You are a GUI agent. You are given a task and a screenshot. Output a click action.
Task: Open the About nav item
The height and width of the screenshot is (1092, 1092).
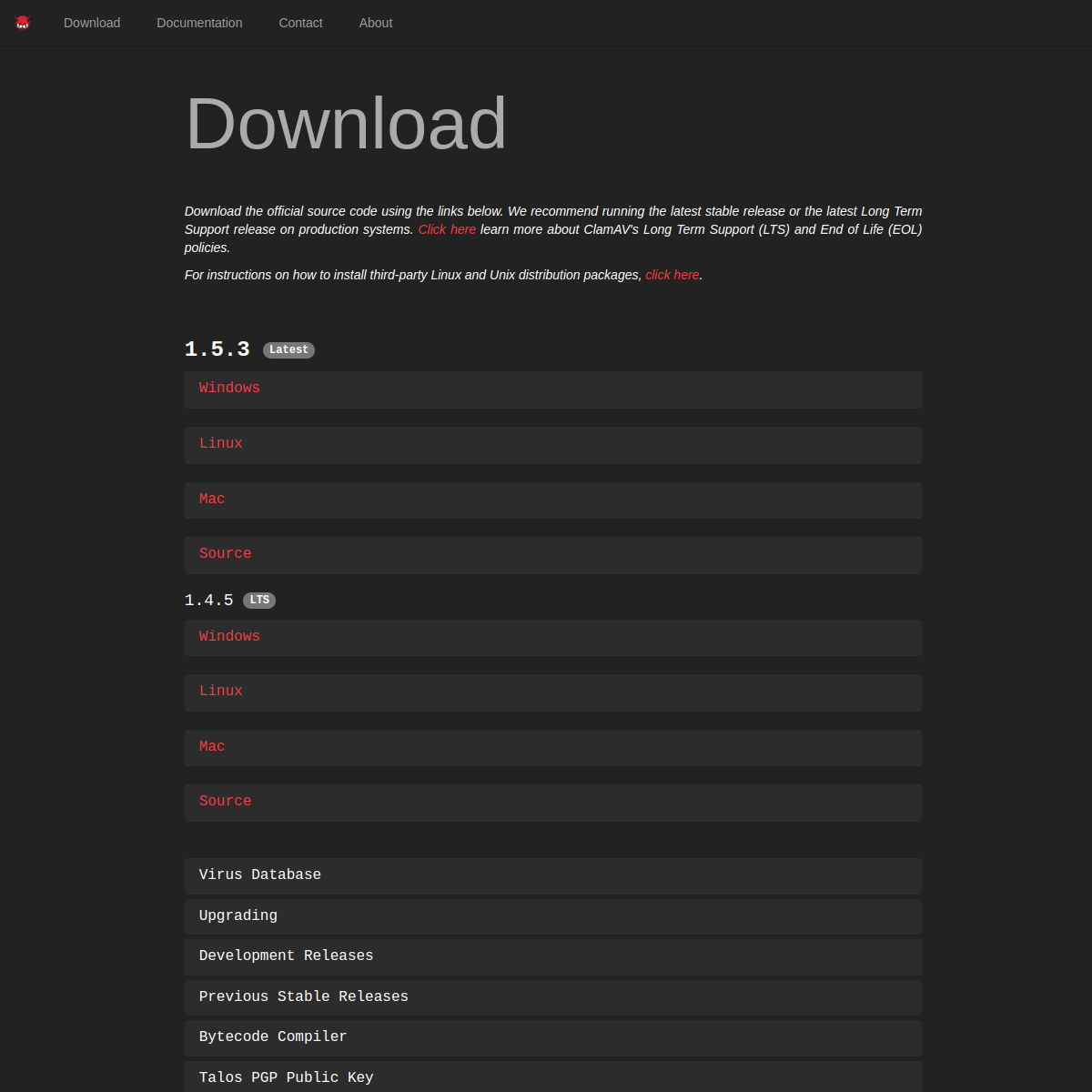point(376,23)
